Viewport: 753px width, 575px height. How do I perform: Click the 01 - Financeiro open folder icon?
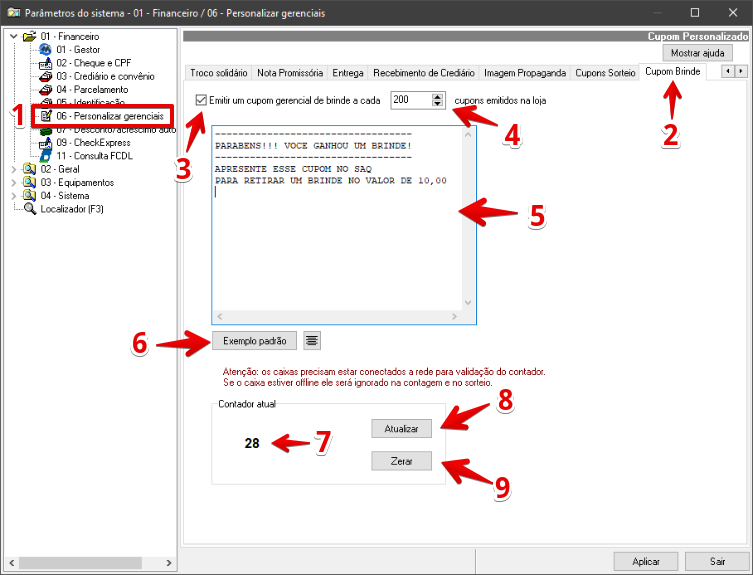point(29,36)
